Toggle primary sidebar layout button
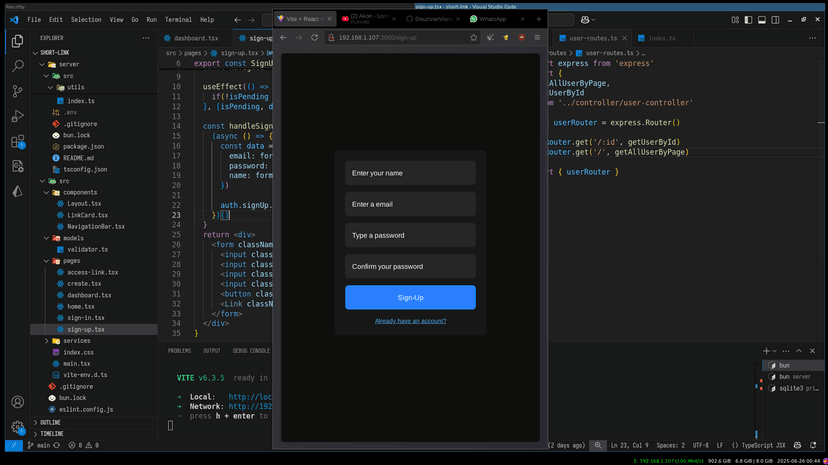828x465 pixels. click(748, 20)
